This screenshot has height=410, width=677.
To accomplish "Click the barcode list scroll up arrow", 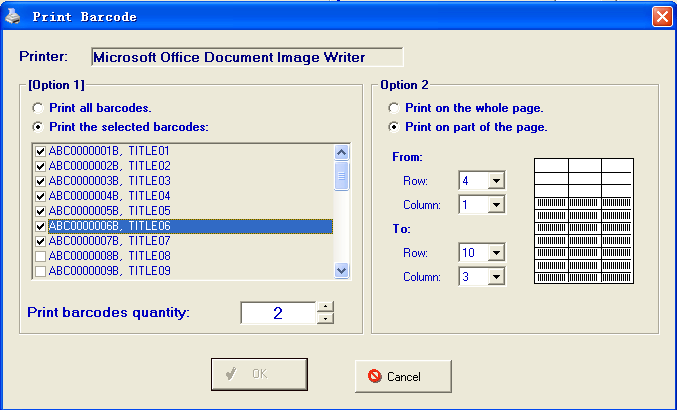I will (x=341, y=152).
